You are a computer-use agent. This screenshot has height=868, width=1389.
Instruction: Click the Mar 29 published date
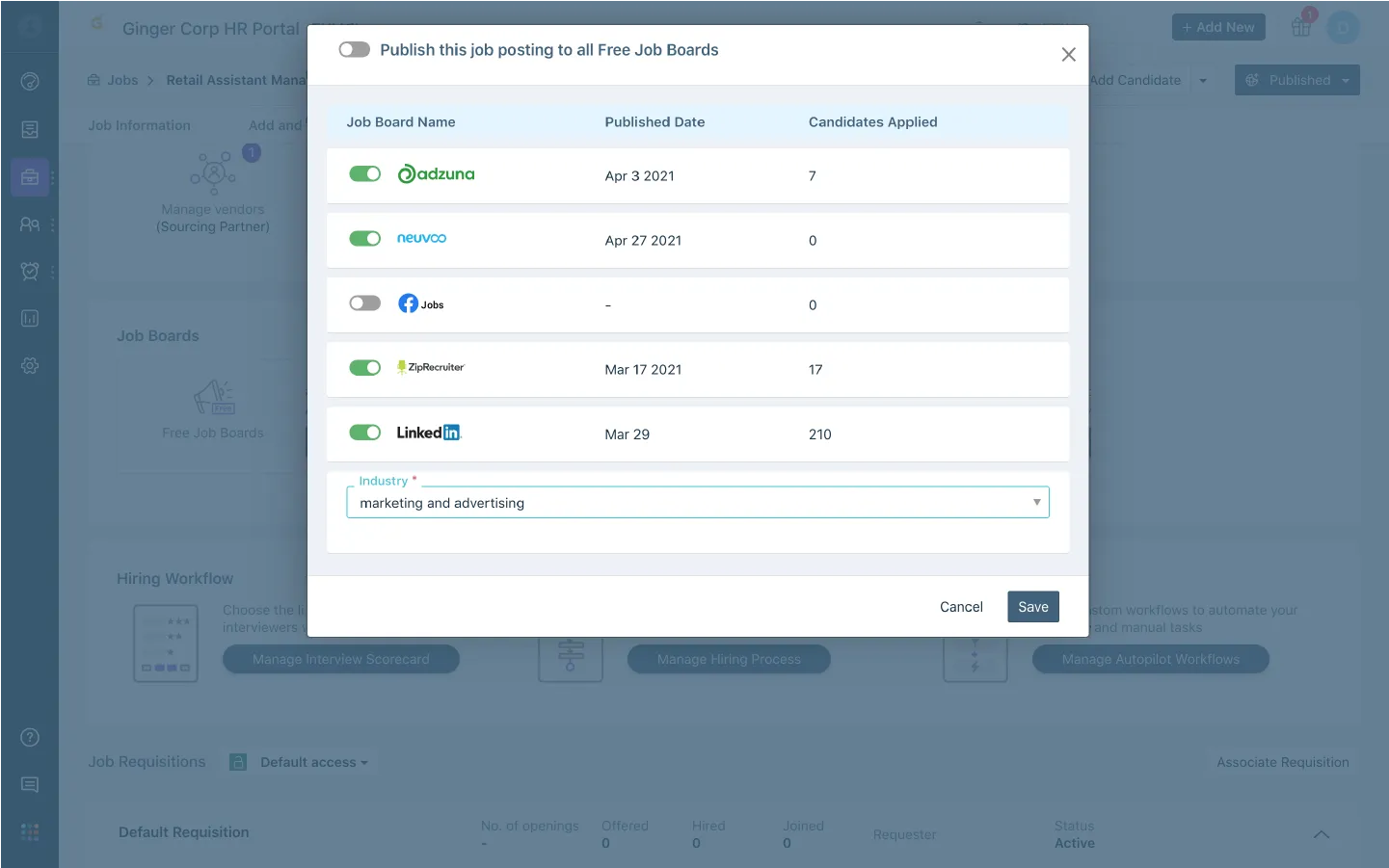pos(627,434)
